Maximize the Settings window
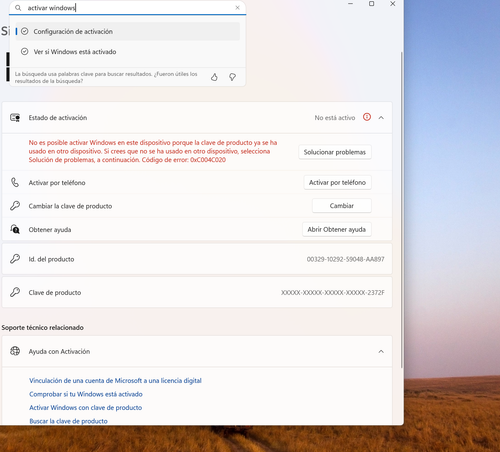This screenshot has width=500, height=452. tap(371, 4)
